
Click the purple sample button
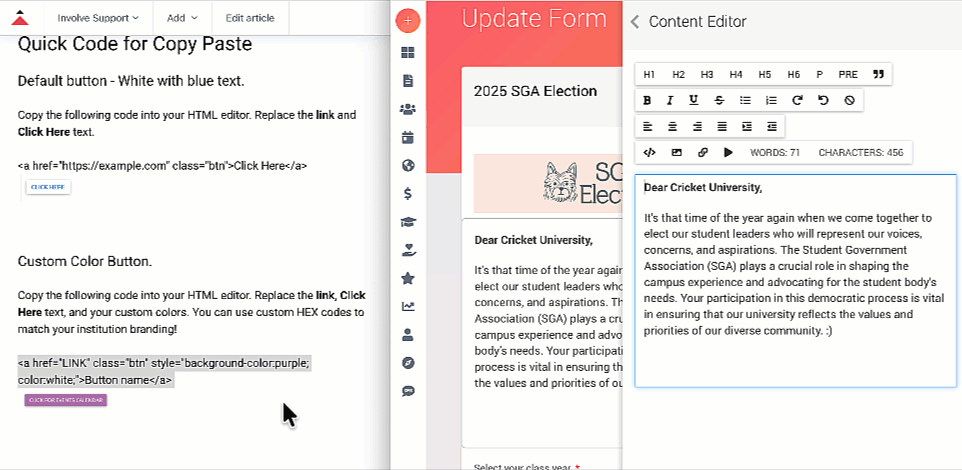66,400
